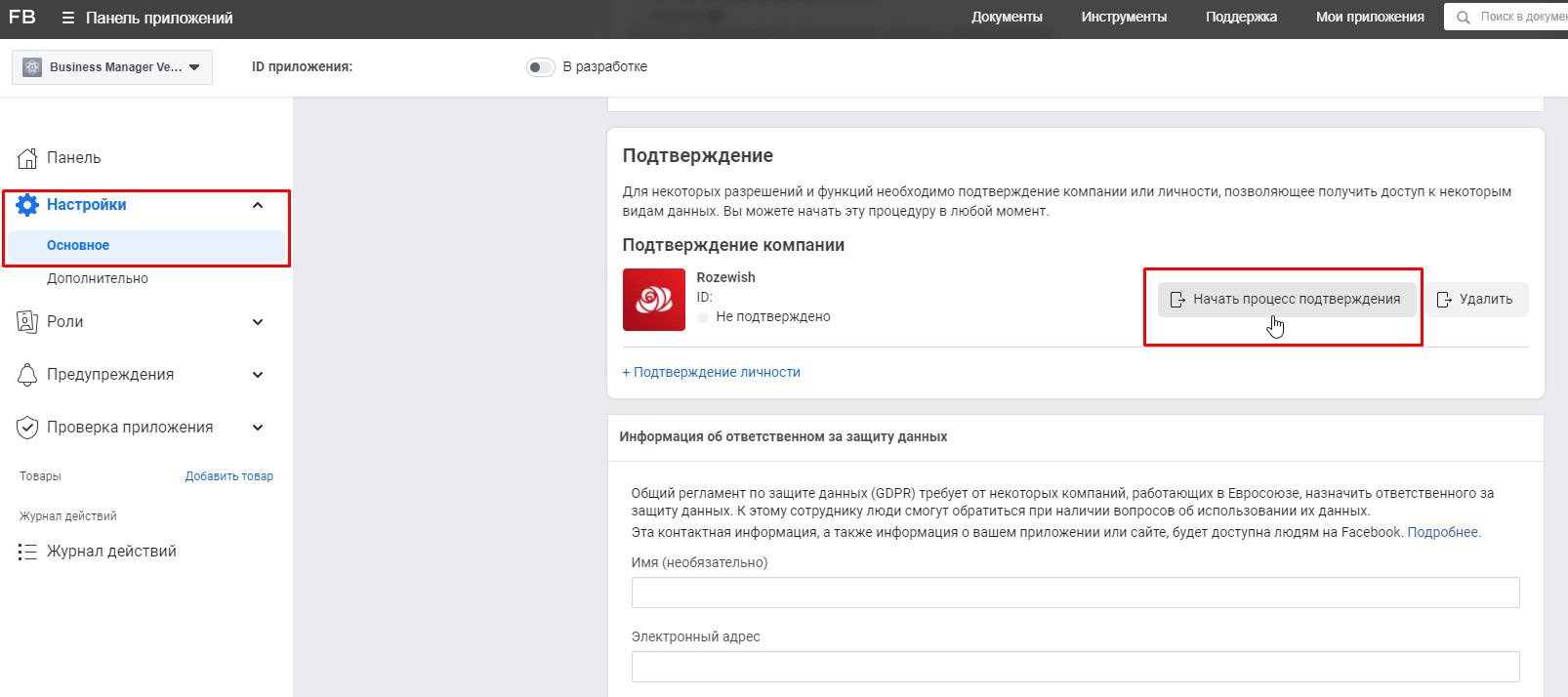This screenshot has width=1568, height=697.
Task: Open Документы in the top menu
Action: (1007, 18)
